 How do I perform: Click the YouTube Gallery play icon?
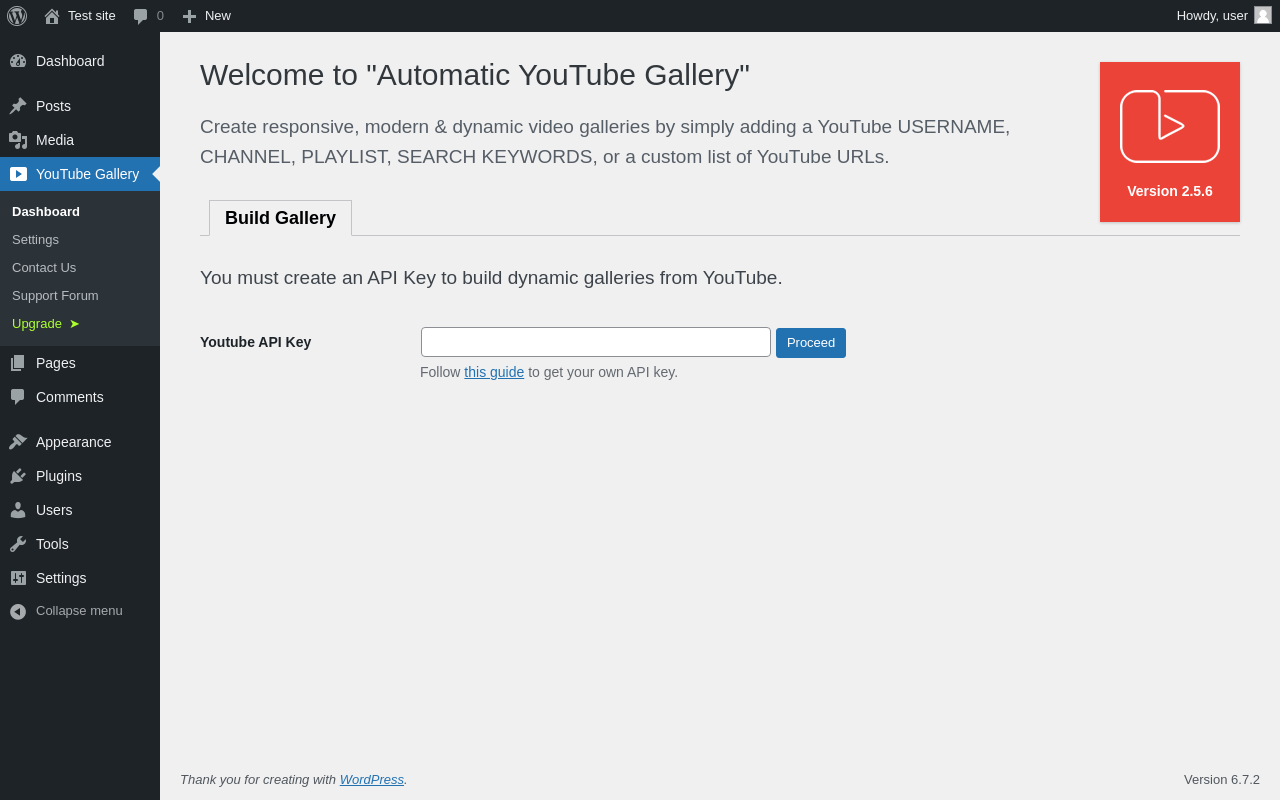tap(18, 174)
